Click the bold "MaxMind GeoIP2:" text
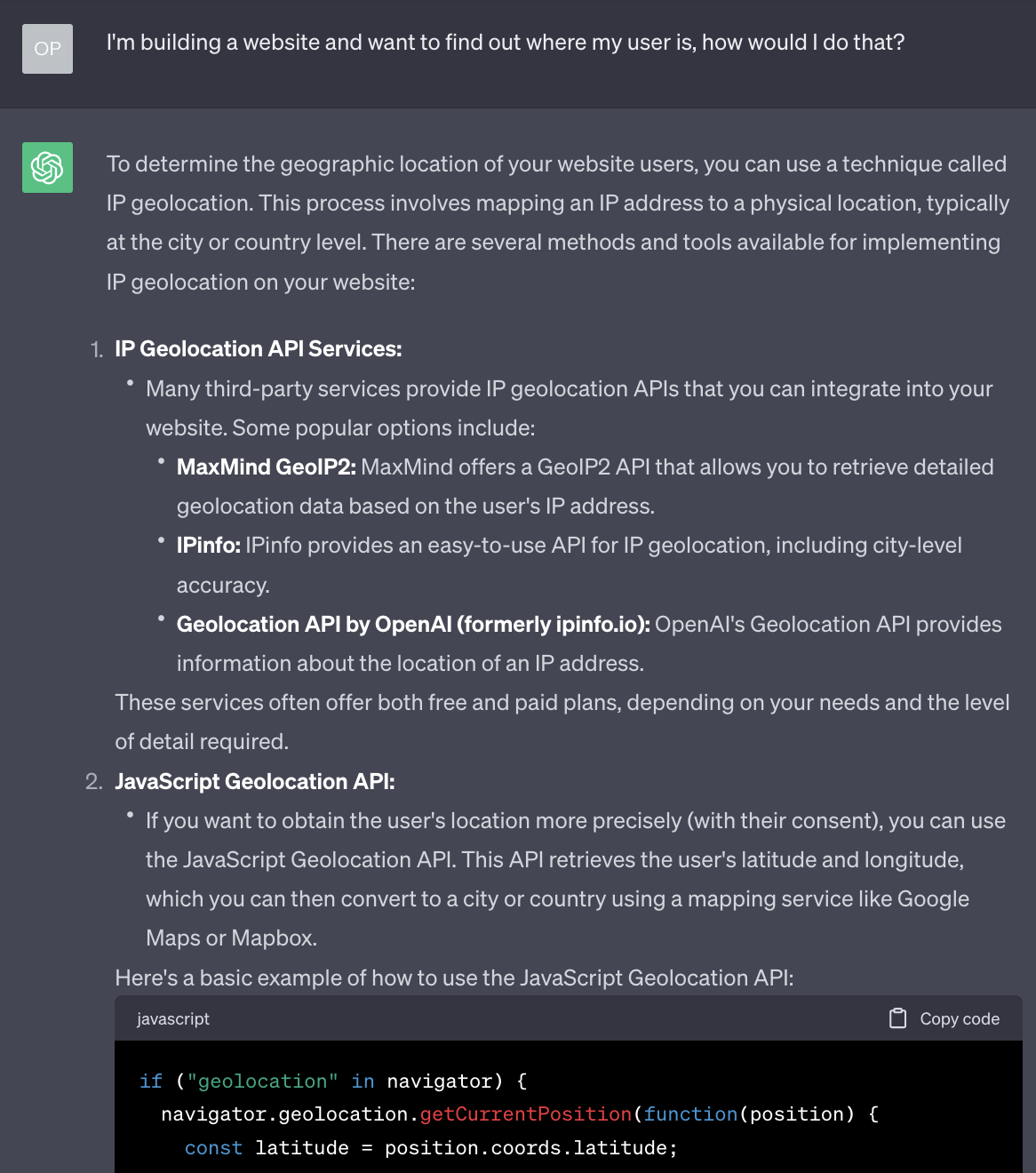1036x1173 pixels. pos(266,467)
